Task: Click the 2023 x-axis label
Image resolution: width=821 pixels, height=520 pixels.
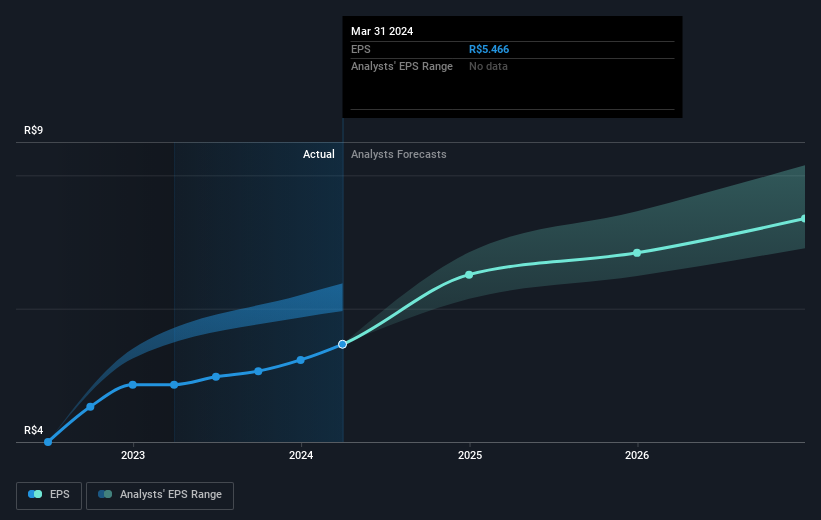Action: tap(133, 455)
